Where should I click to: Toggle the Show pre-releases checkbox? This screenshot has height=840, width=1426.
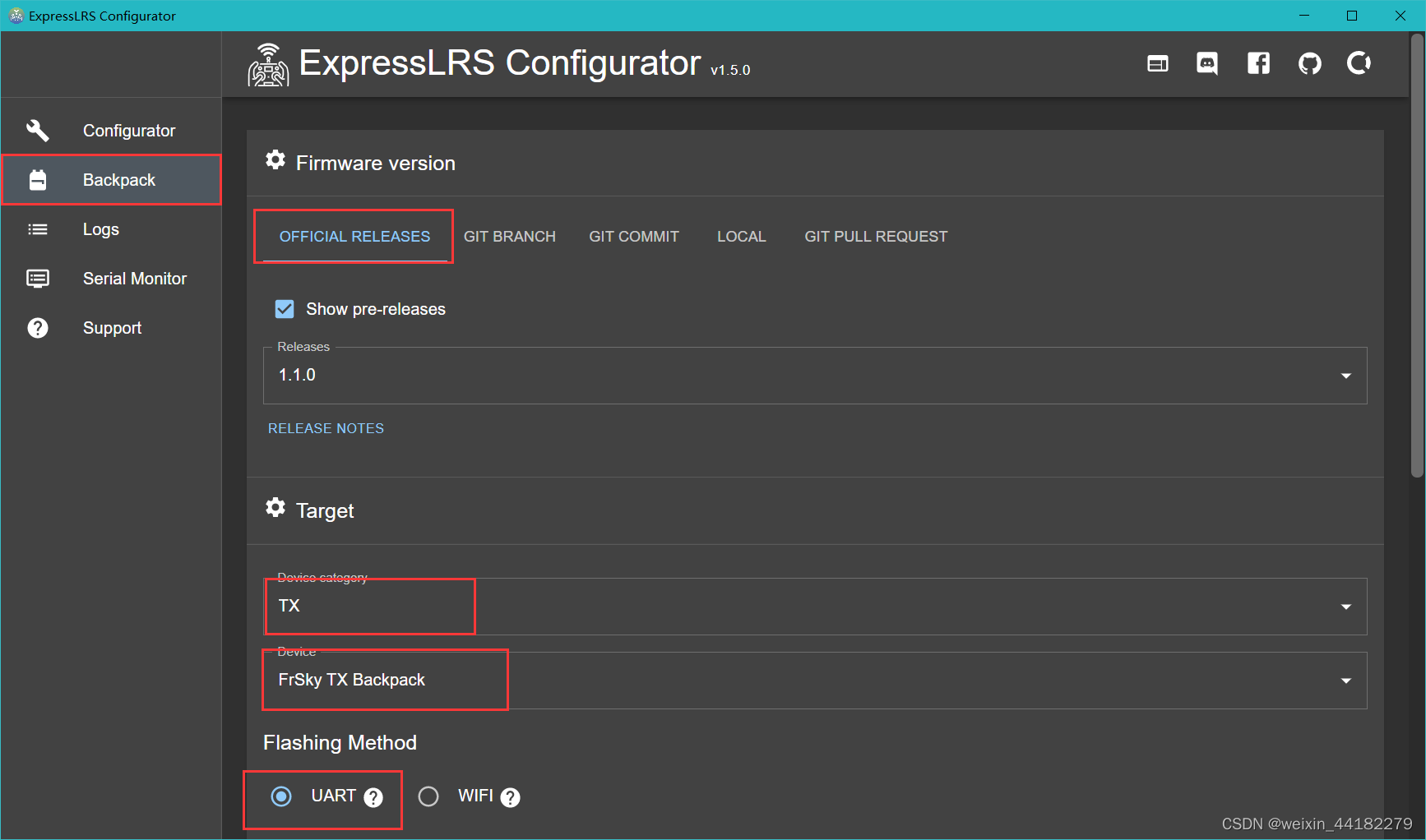[285, 309]
